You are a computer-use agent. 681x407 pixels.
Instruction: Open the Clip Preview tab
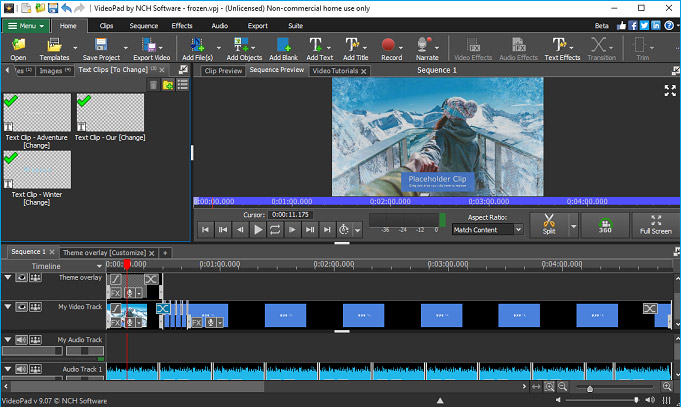coord(223,70)
